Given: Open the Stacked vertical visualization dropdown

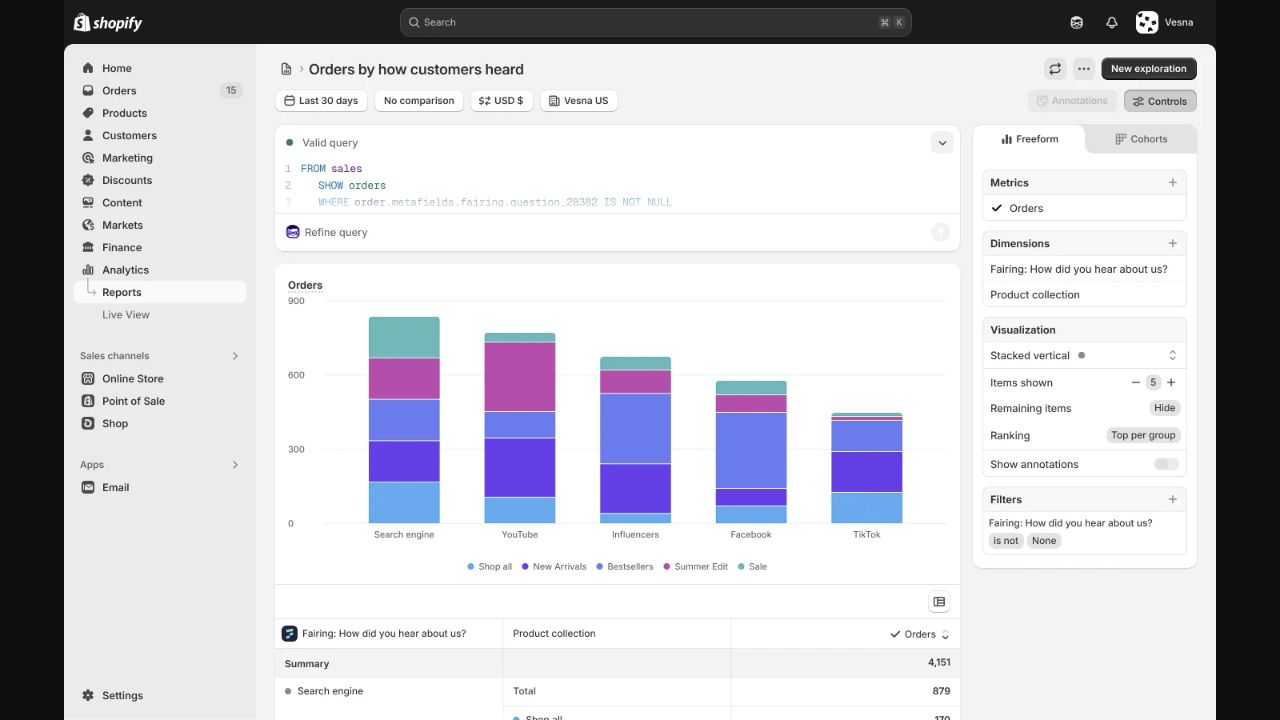Looking at the screenshot, I should pyautogui.click(x=1084, y=355).
